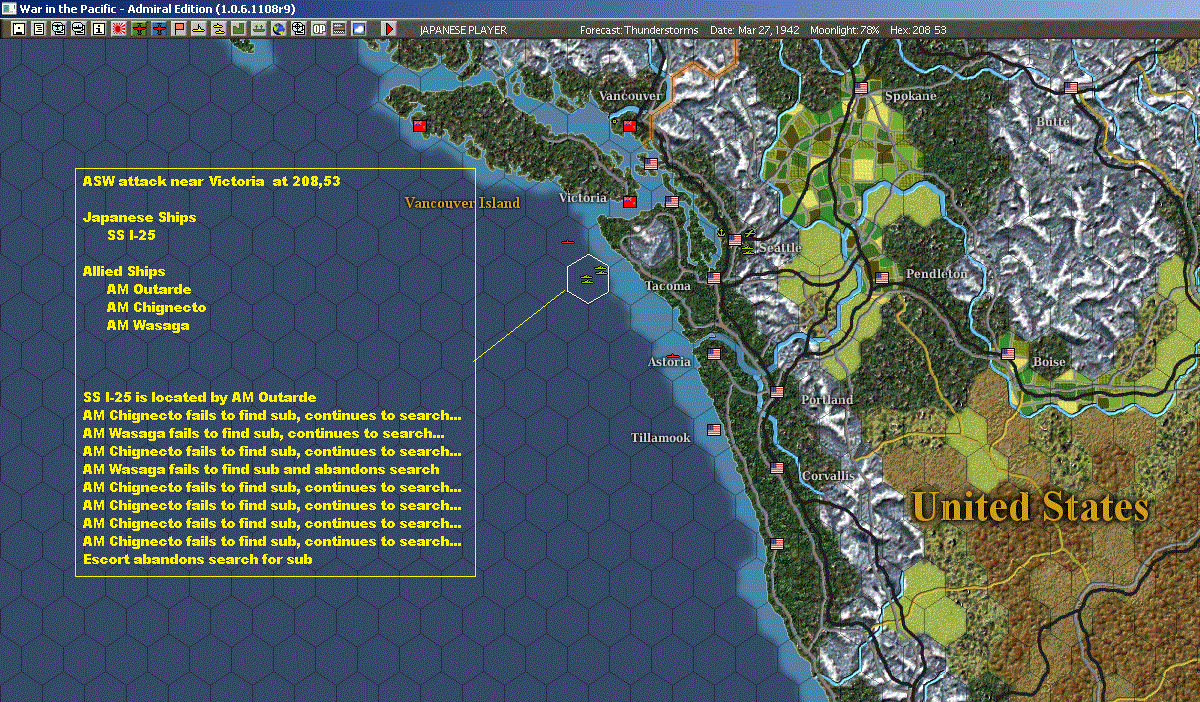Click 'SS I-25' under Japanese Ships
The height and width of the screenshot is (702, 1200).
click(x=131, y=236)
